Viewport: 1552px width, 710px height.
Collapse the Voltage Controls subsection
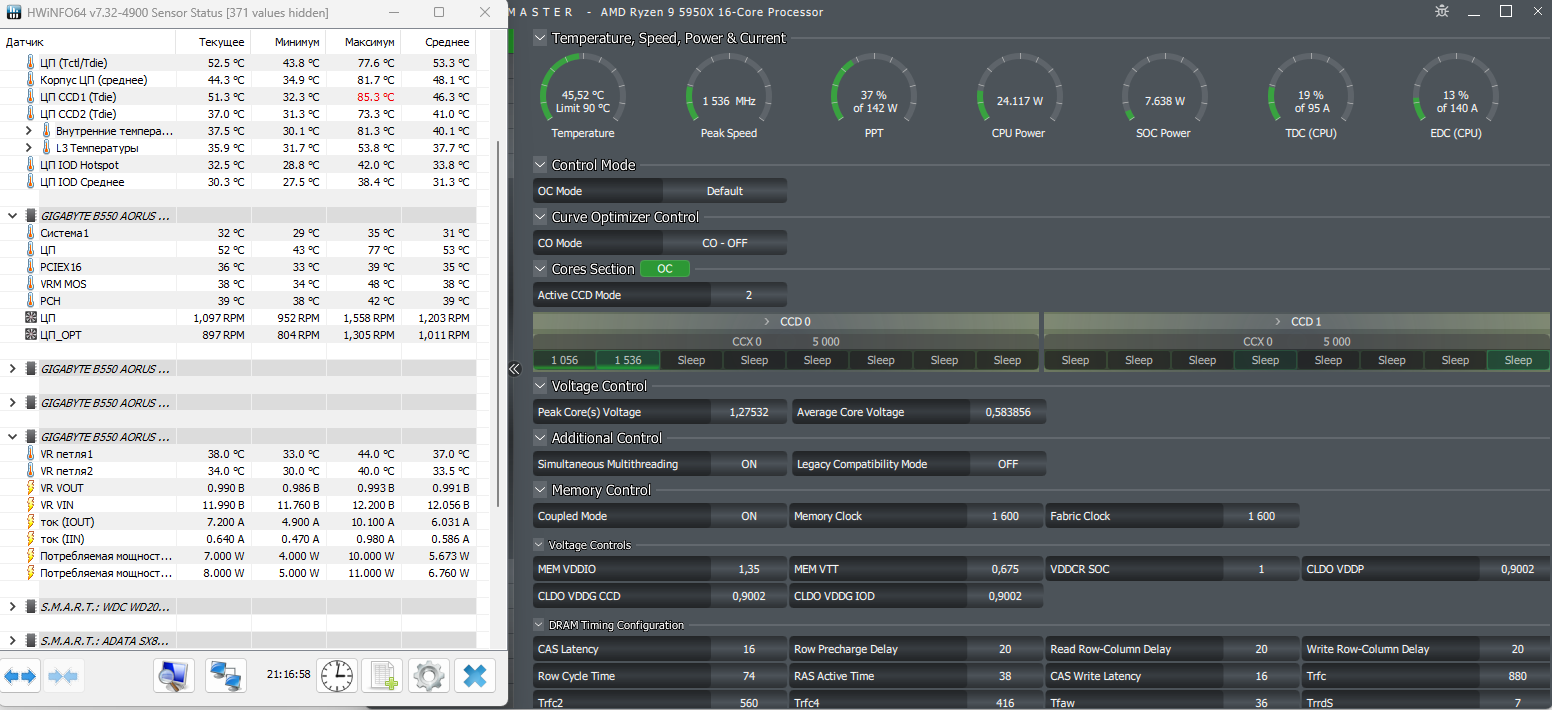(x=539, y=545)
